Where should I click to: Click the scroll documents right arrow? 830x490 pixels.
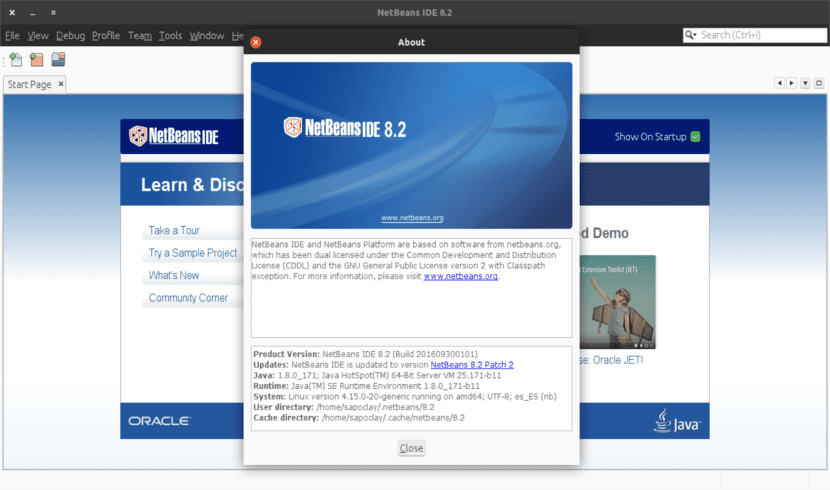791,84
